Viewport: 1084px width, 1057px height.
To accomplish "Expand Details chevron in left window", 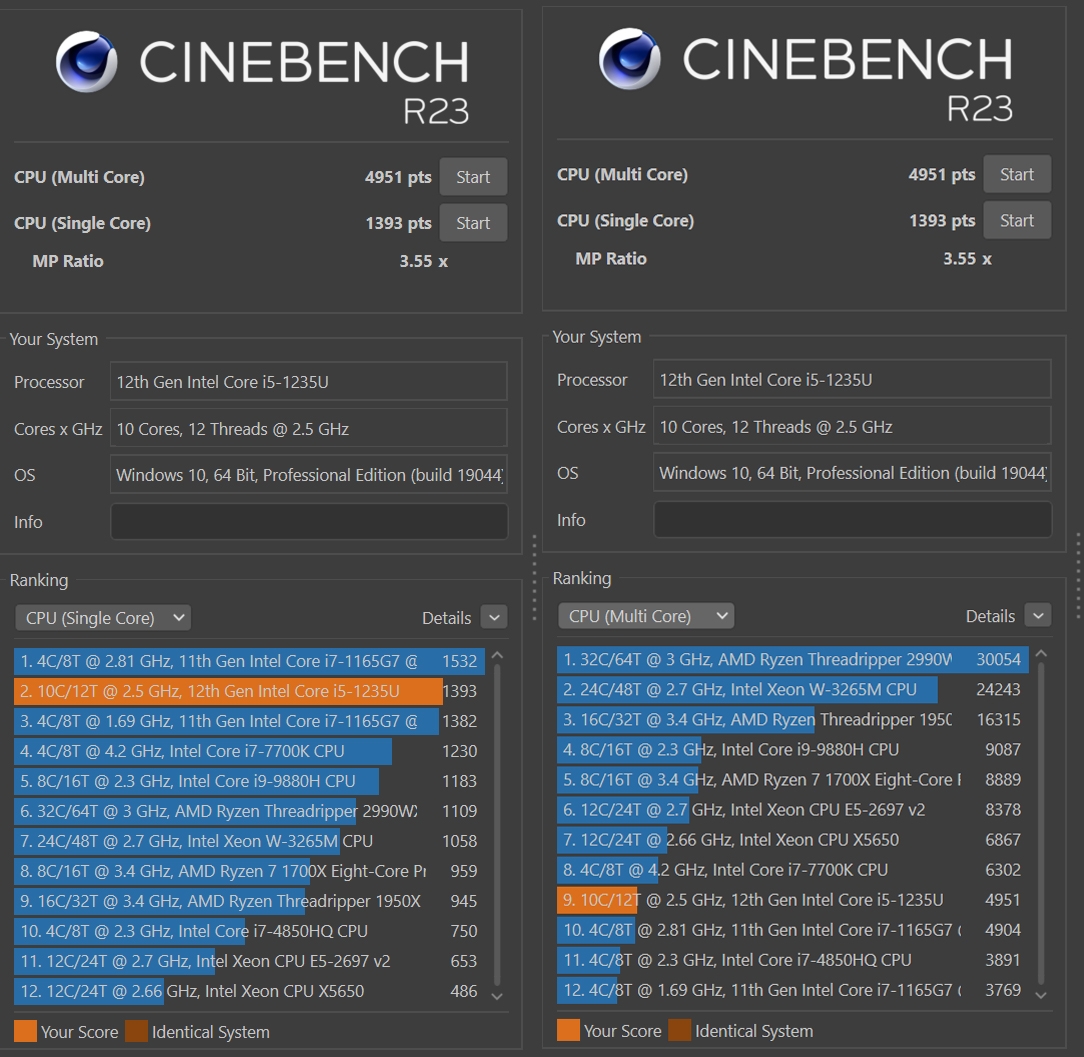I will (x=494, y=617).
